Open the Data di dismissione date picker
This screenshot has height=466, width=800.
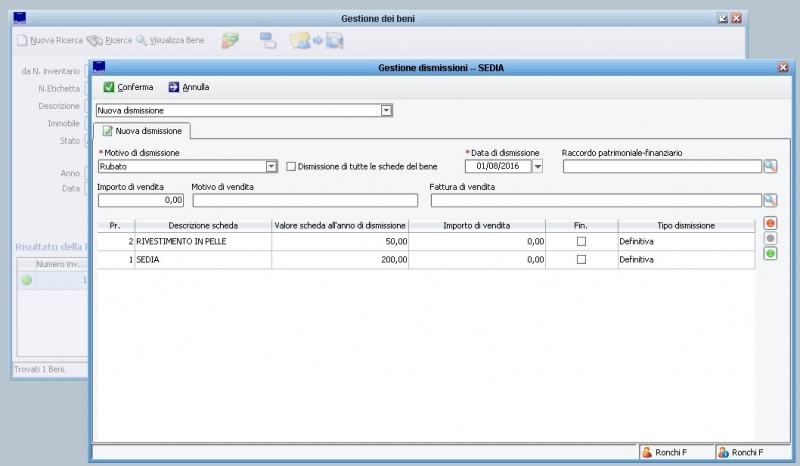click(537, 166)
